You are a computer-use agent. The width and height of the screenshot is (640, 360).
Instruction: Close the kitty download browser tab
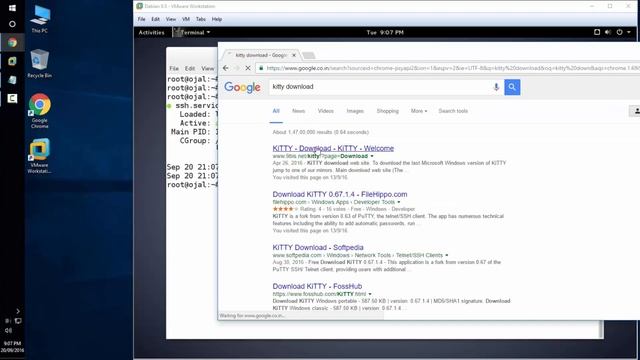pos(293,55)
